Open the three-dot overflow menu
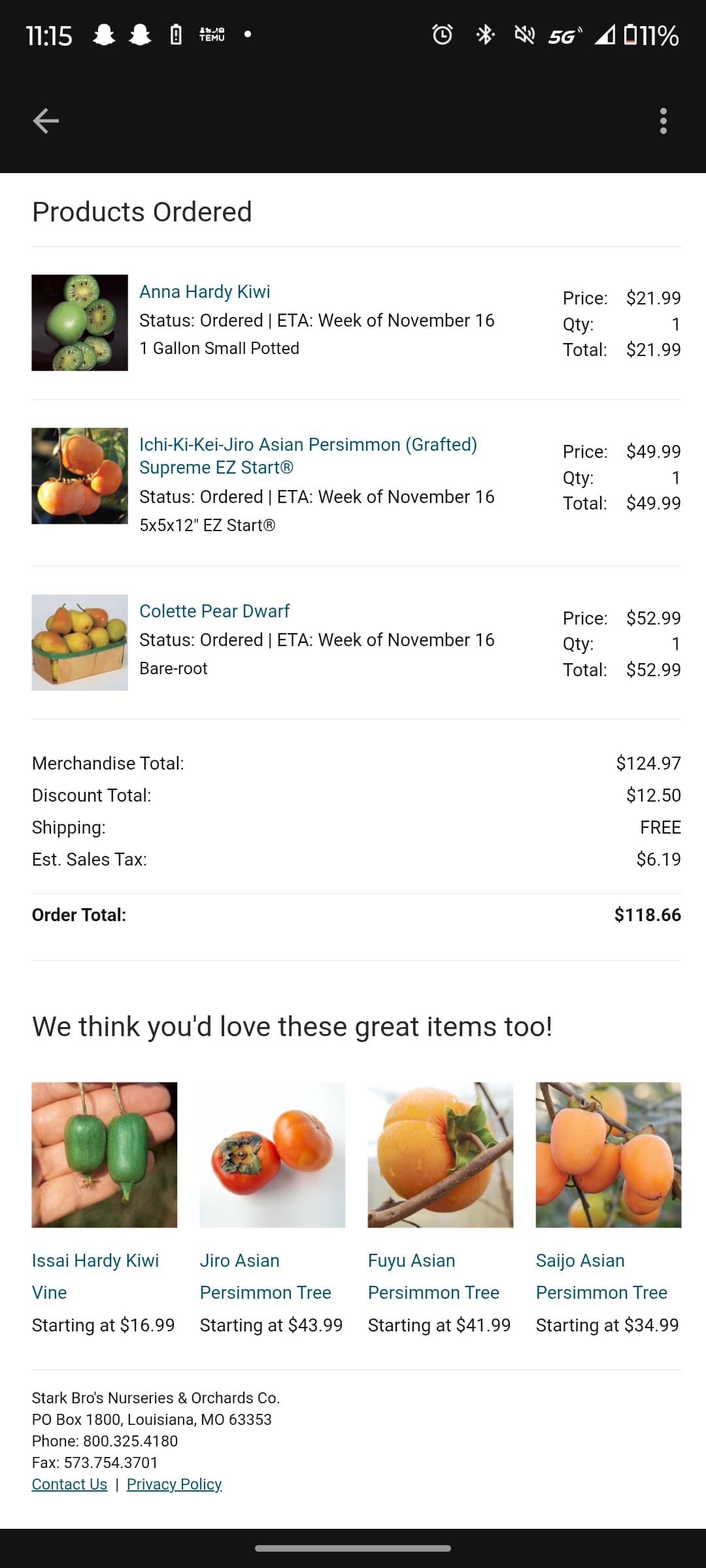706x1568 pixels. pyautogui.click(x=664, y=121)
